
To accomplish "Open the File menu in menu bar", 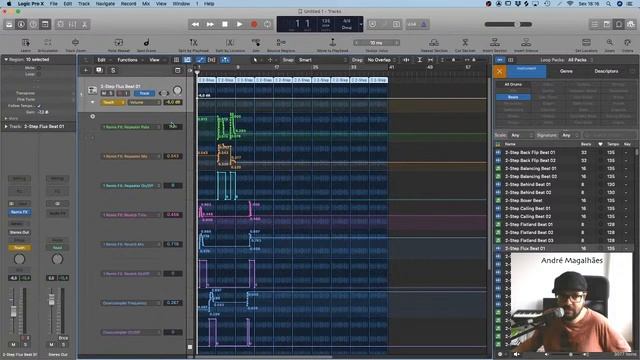I will point(53,4).
